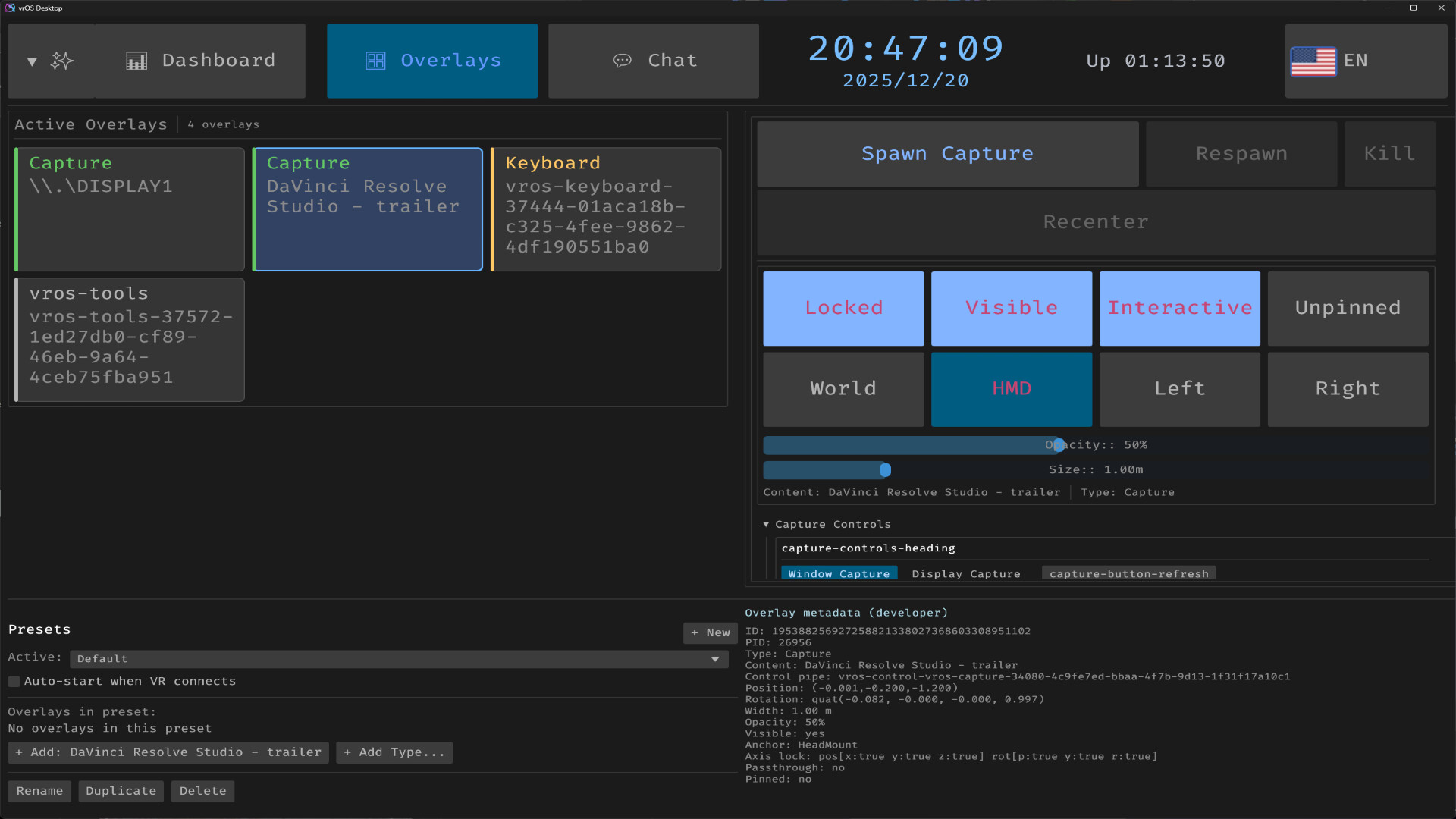Select the Overlays grid icon

(x=375, y=61)
